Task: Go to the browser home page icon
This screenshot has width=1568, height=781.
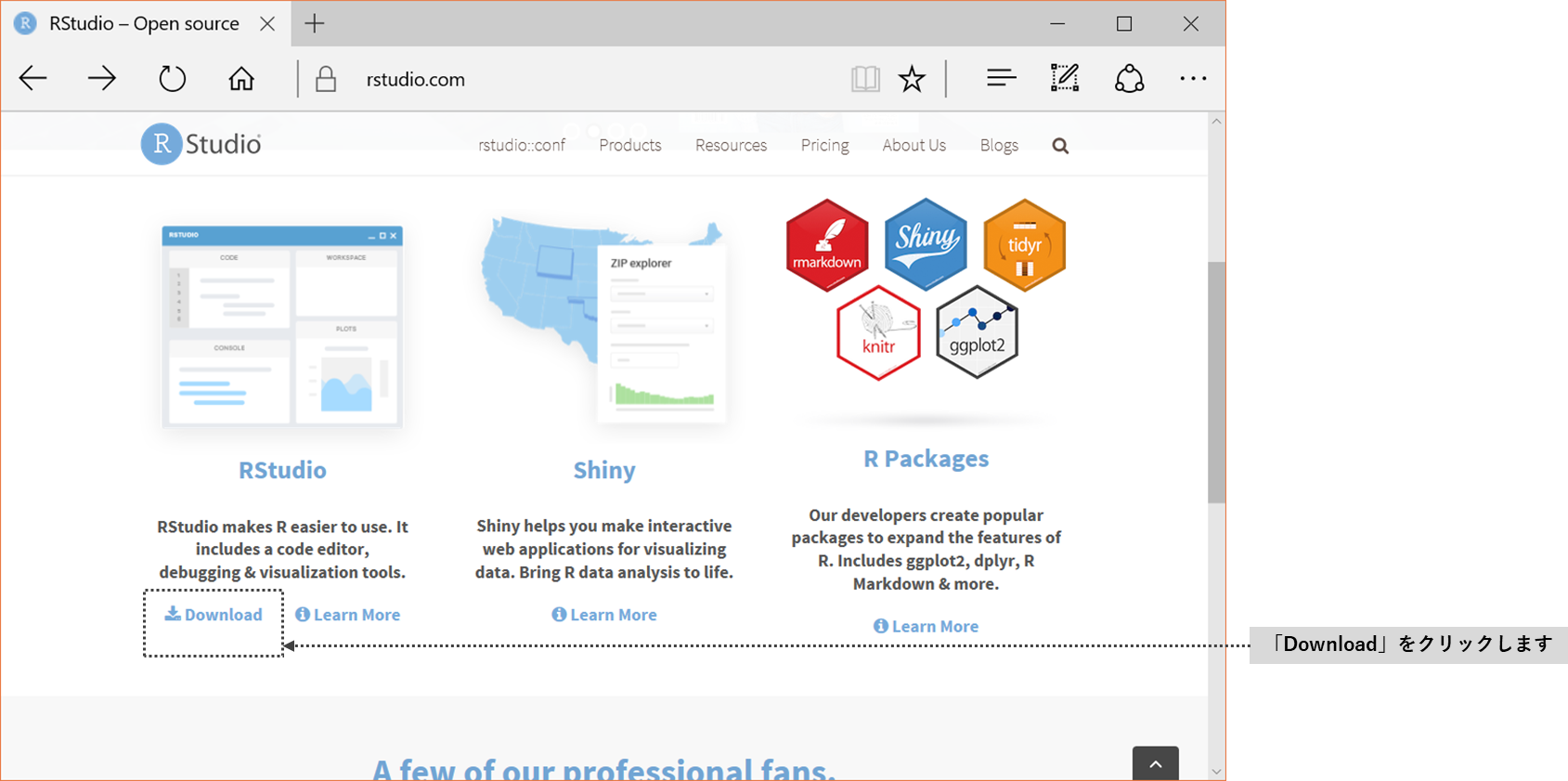Action: click(x=241, y=79)
